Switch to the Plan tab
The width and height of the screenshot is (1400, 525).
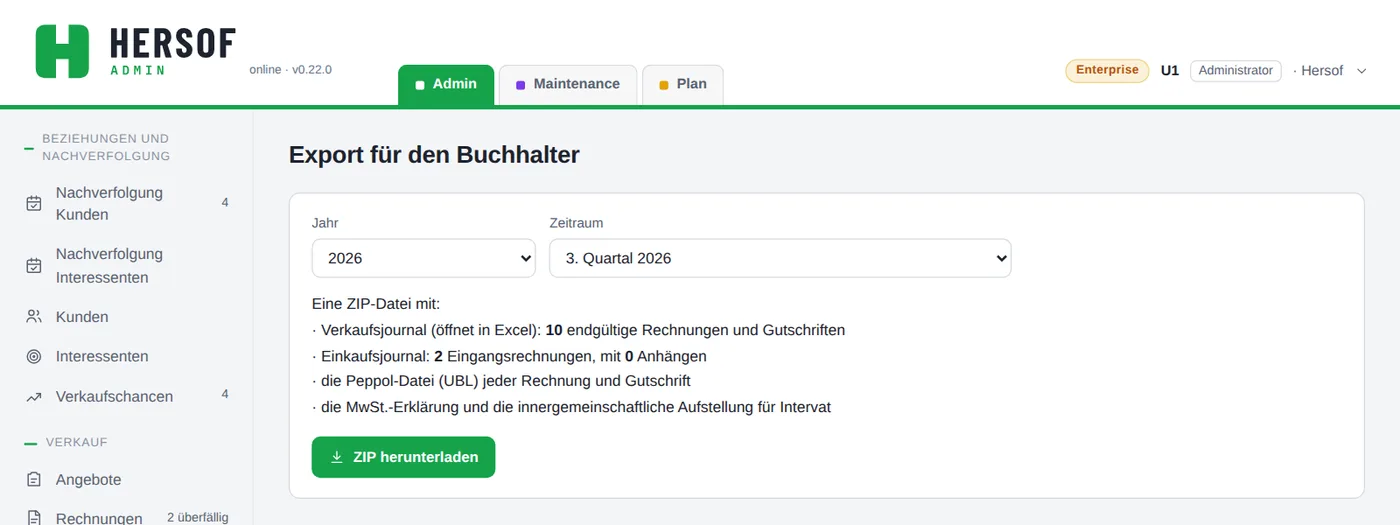pos(683,85)
